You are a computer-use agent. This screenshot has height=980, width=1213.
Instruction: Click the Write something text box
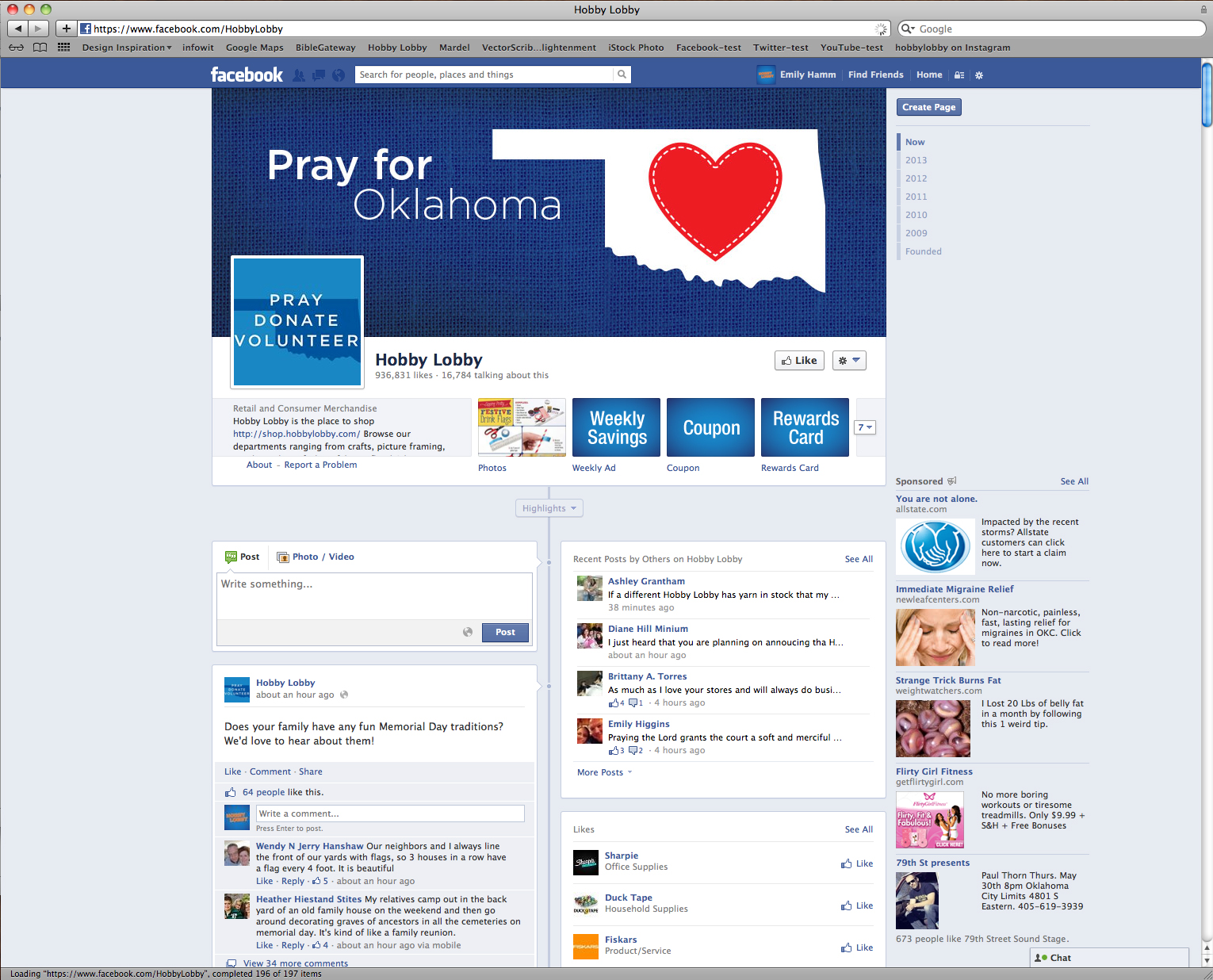coord(374,595)
